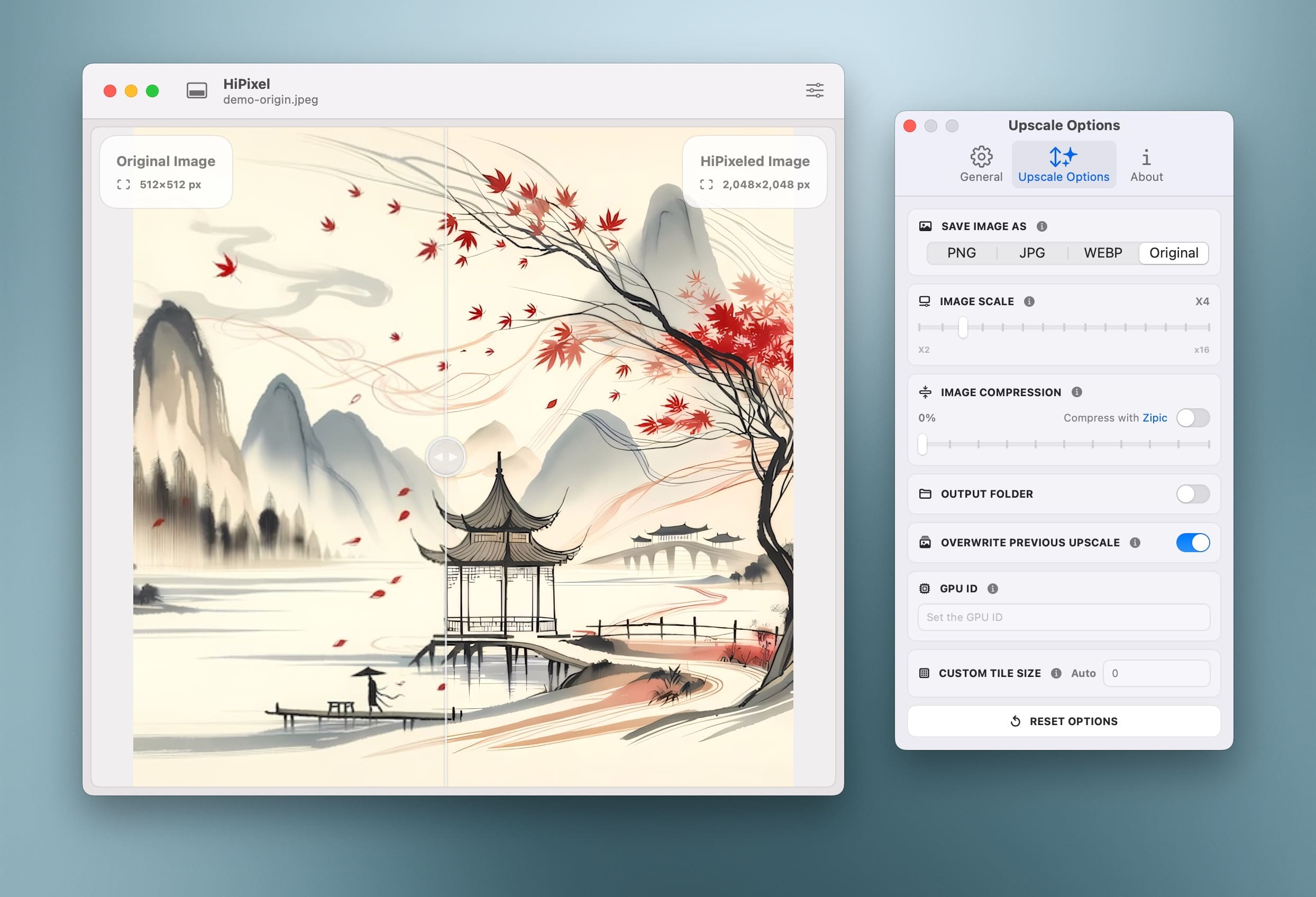1316x897 pixels.
Task: Click the Overwrite Previous Upscale icon
Action: [925, 542]
